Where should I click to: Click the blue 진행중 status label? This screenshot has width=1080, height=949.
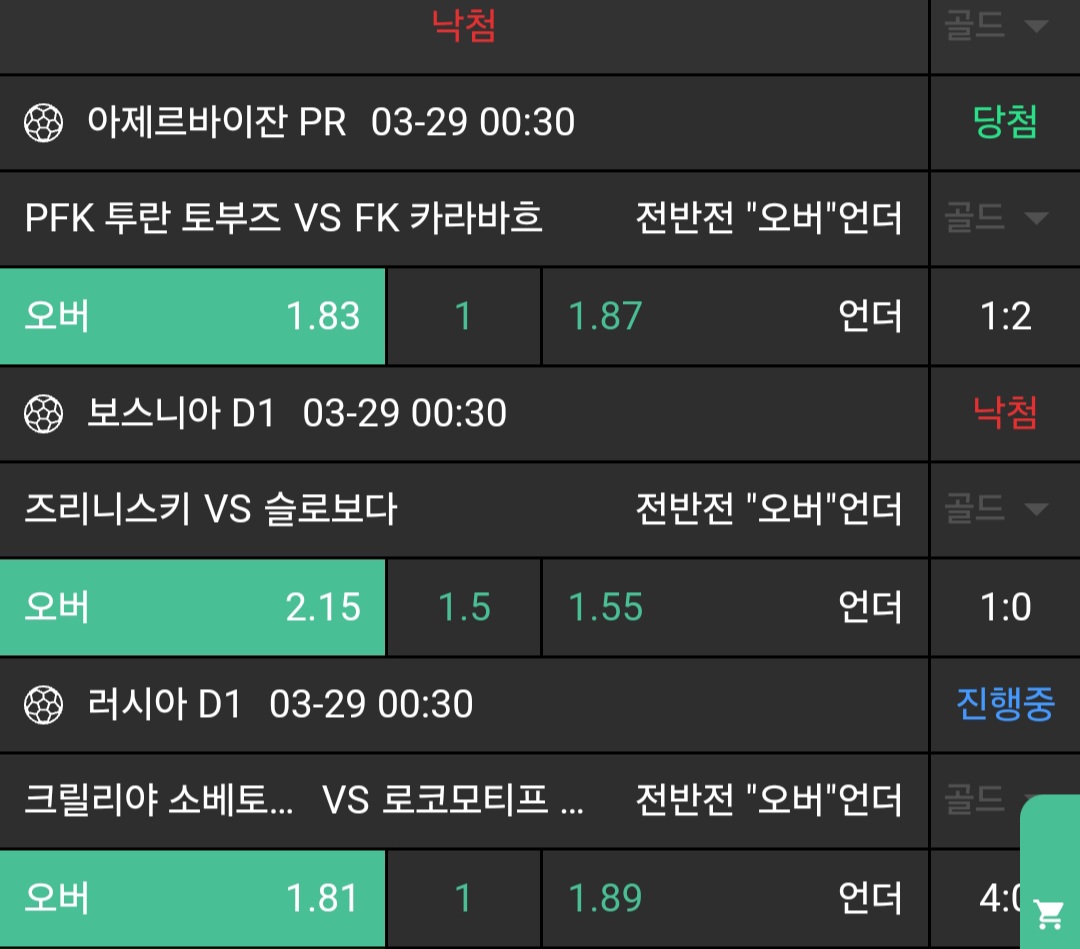pyautogui.click(x=1005, y=704)
